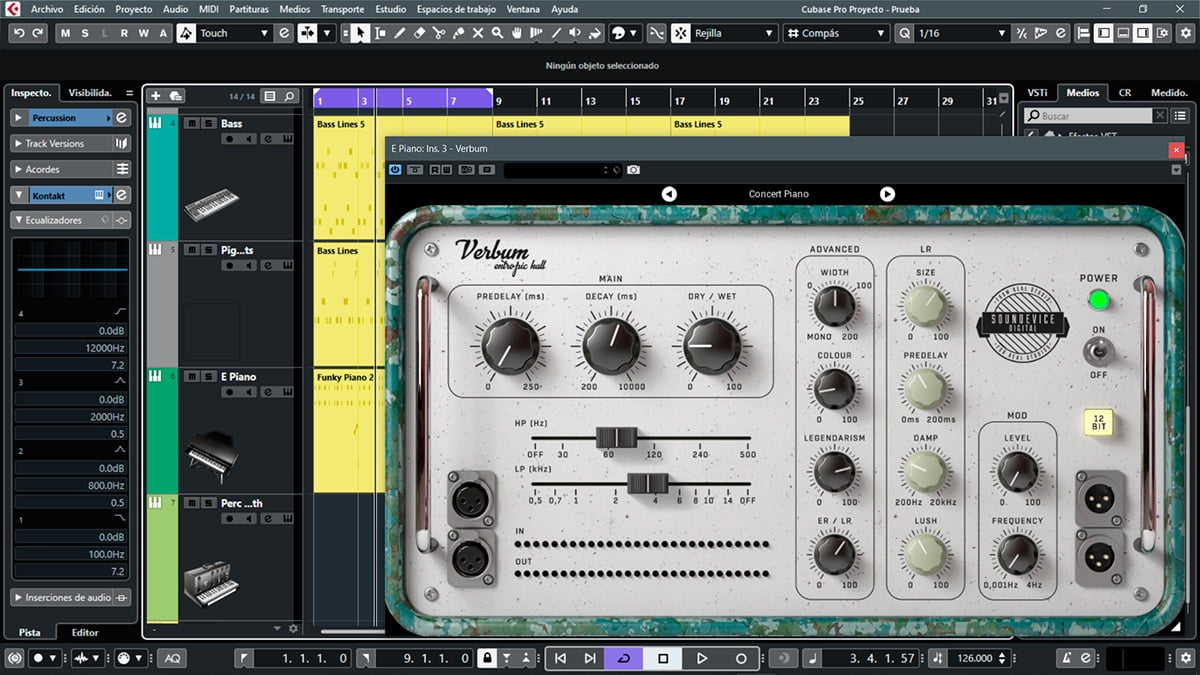
Task: Take a snapshot with the plugin camera icon
Action: coord(633,170)
